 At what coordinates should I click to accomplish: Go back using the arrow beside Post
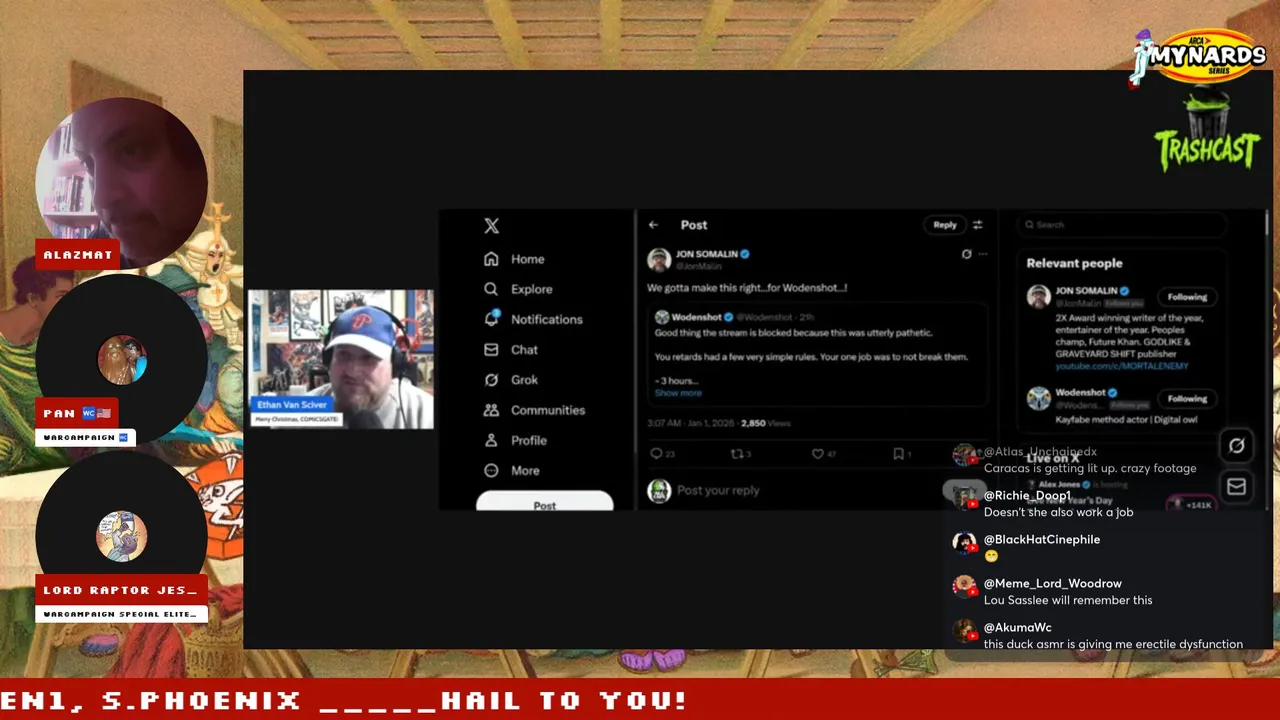click(x=653, y=225)
